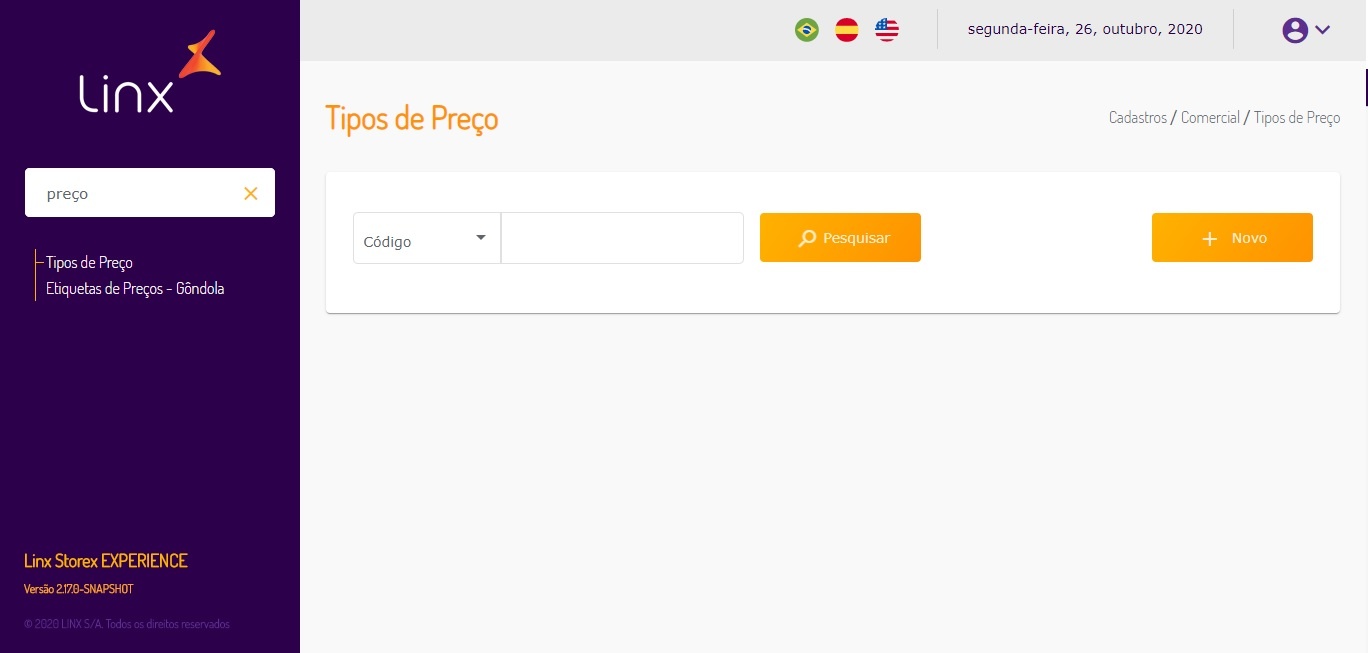1368x653 pixels.
Task: Select the Spanish flag language
Action: [847, 30]
